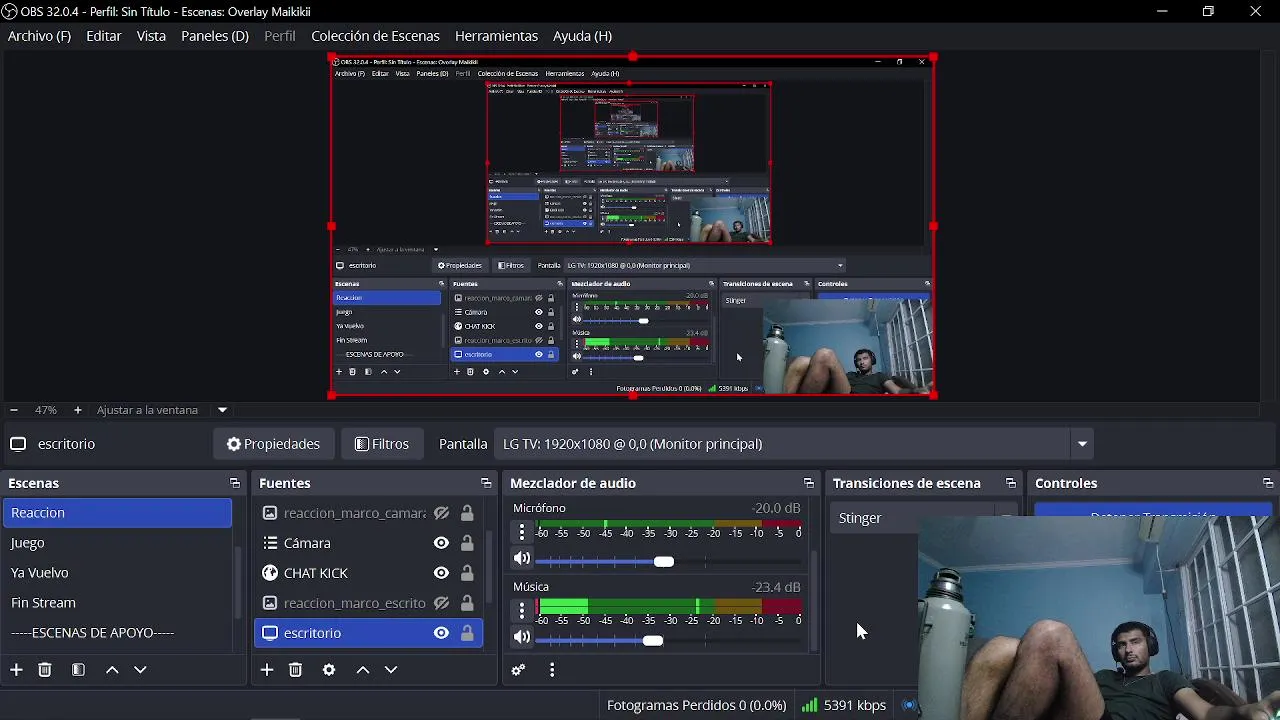1280x720 pixels.
Task: Zoom out preview with minus icon
Action: (x=13, y=410)
